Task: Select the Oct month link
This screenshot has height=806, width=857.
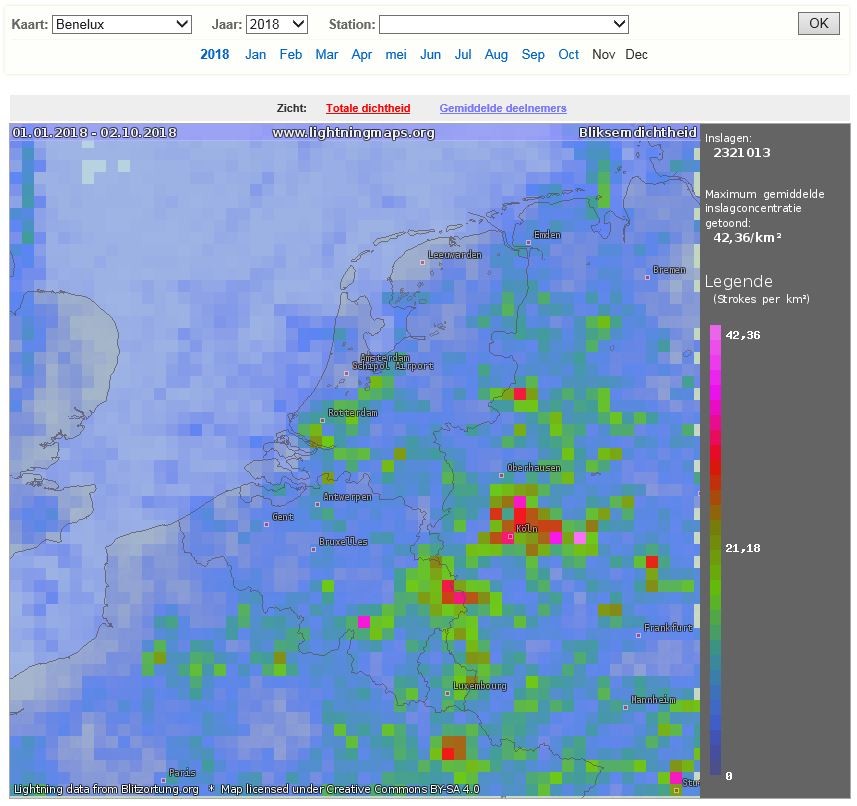Action: [x=568, y=55]
